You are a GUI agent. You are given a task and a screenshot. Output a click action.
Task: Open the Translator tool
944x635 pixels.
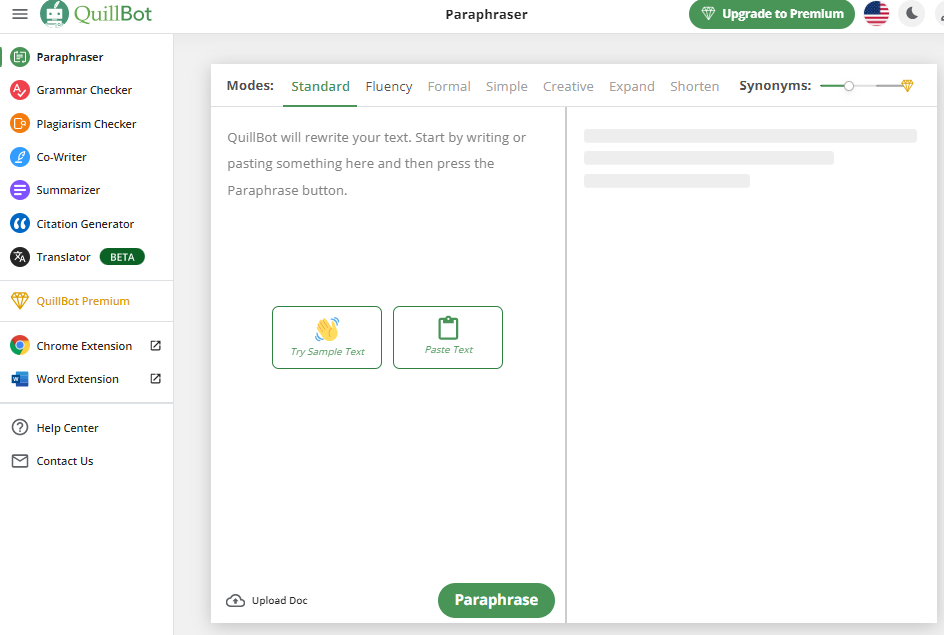63,257
